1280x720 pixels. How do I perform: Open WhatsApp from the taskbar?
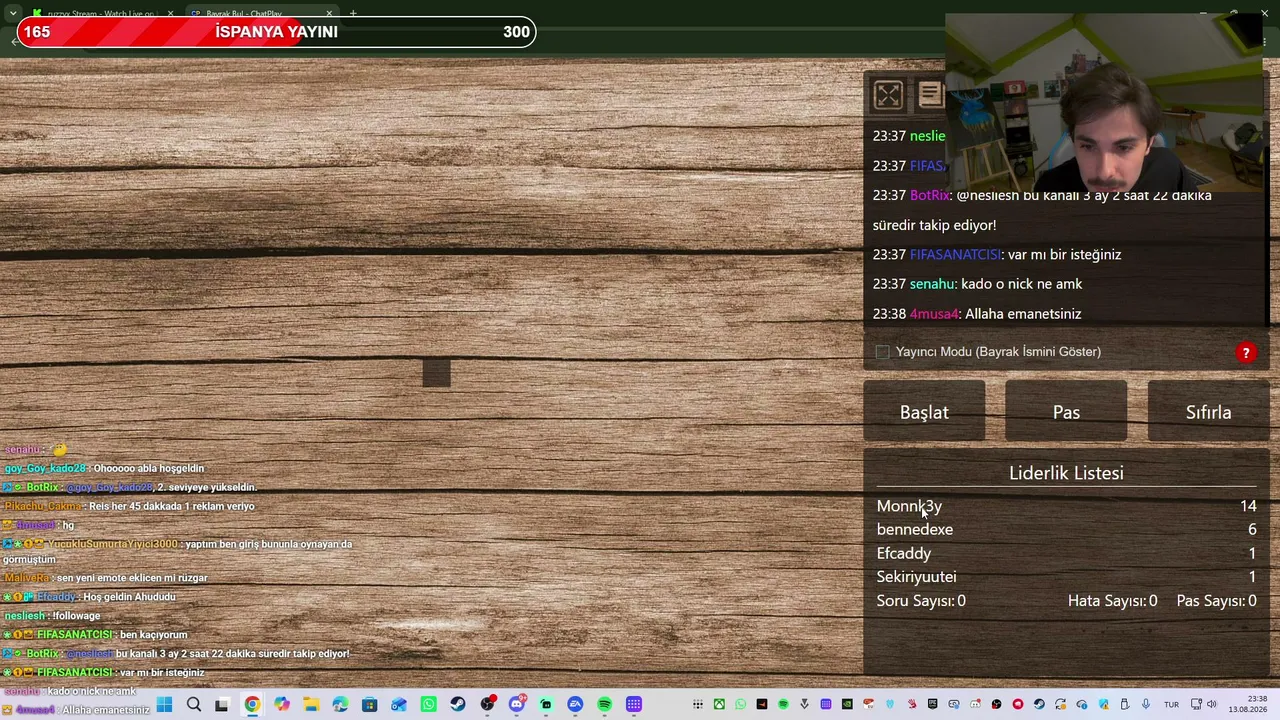428,705
